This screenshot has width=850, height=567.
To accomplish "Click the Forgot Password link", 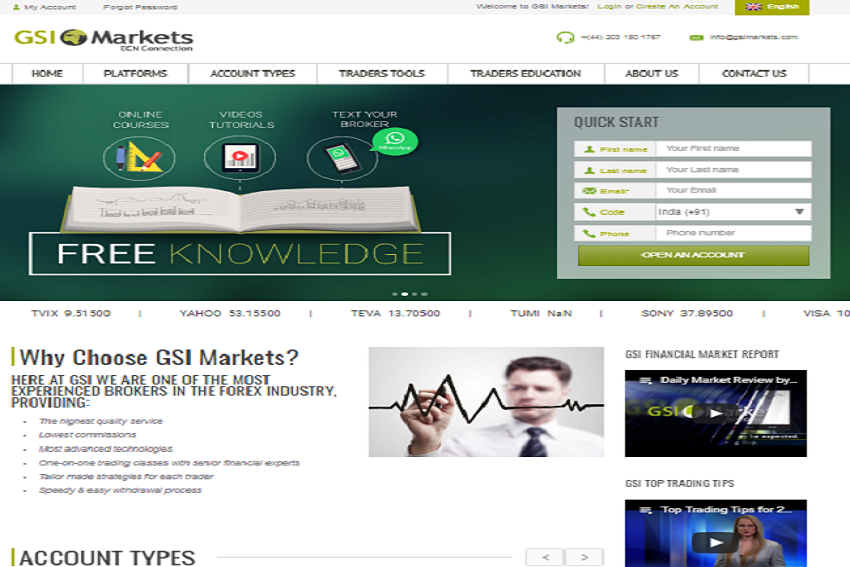I will point(140,7).
